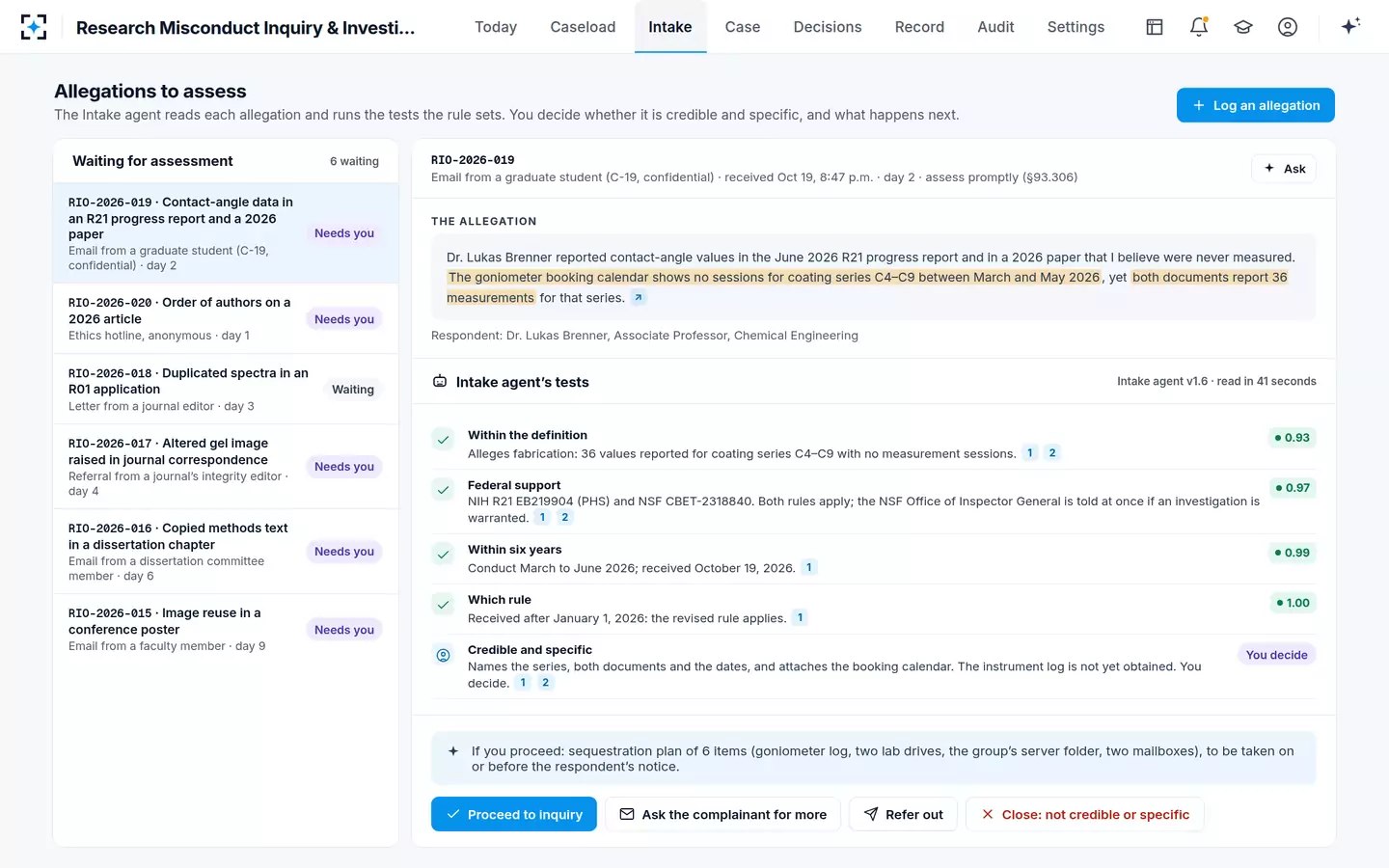1389x868 pixels.
Task: Open the layout panel icon
Action: [x=1155, y=27]
